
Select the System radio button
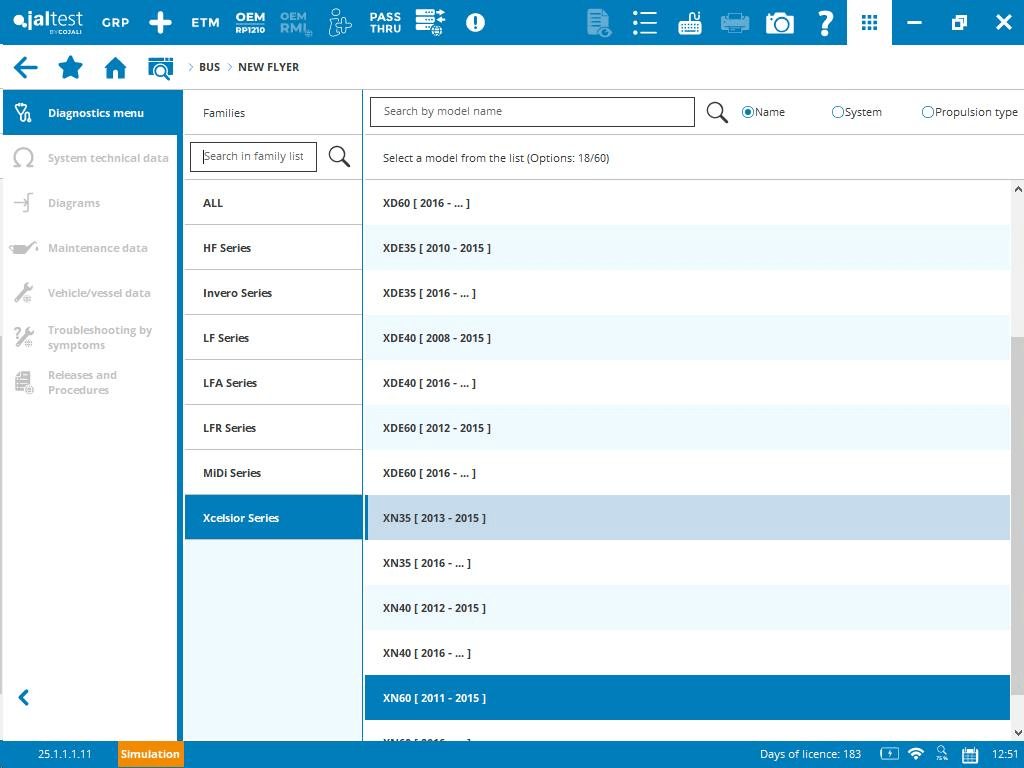coord(838,112)
